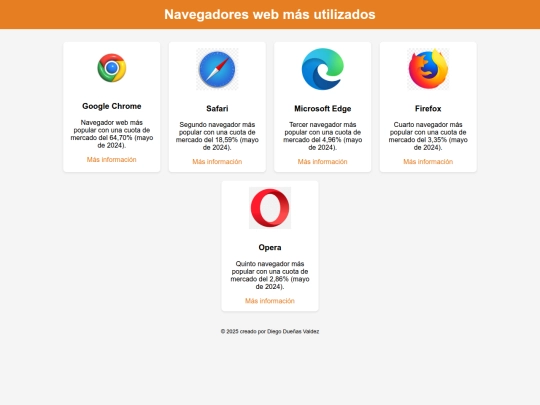Select the Firefox card heading
The width and height of the screenshot is (540, 405).
428,108
